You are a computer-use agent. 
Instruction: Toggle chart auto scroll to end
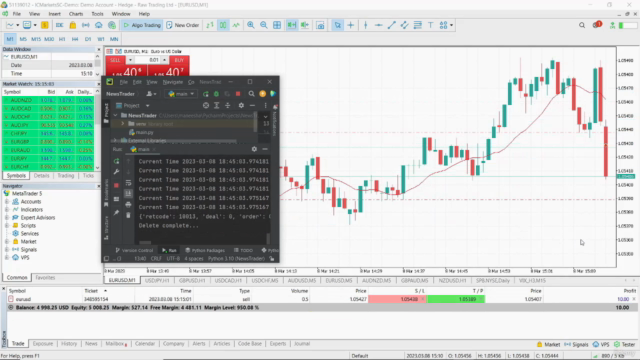point(291,25)
